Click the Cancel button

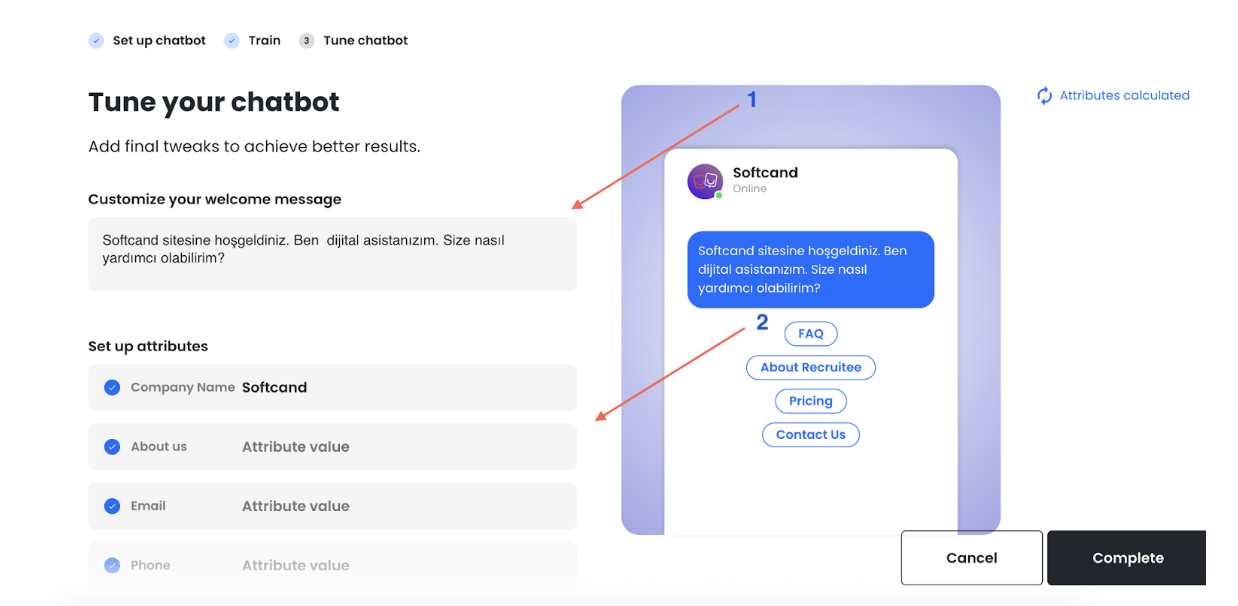[972, 558]
